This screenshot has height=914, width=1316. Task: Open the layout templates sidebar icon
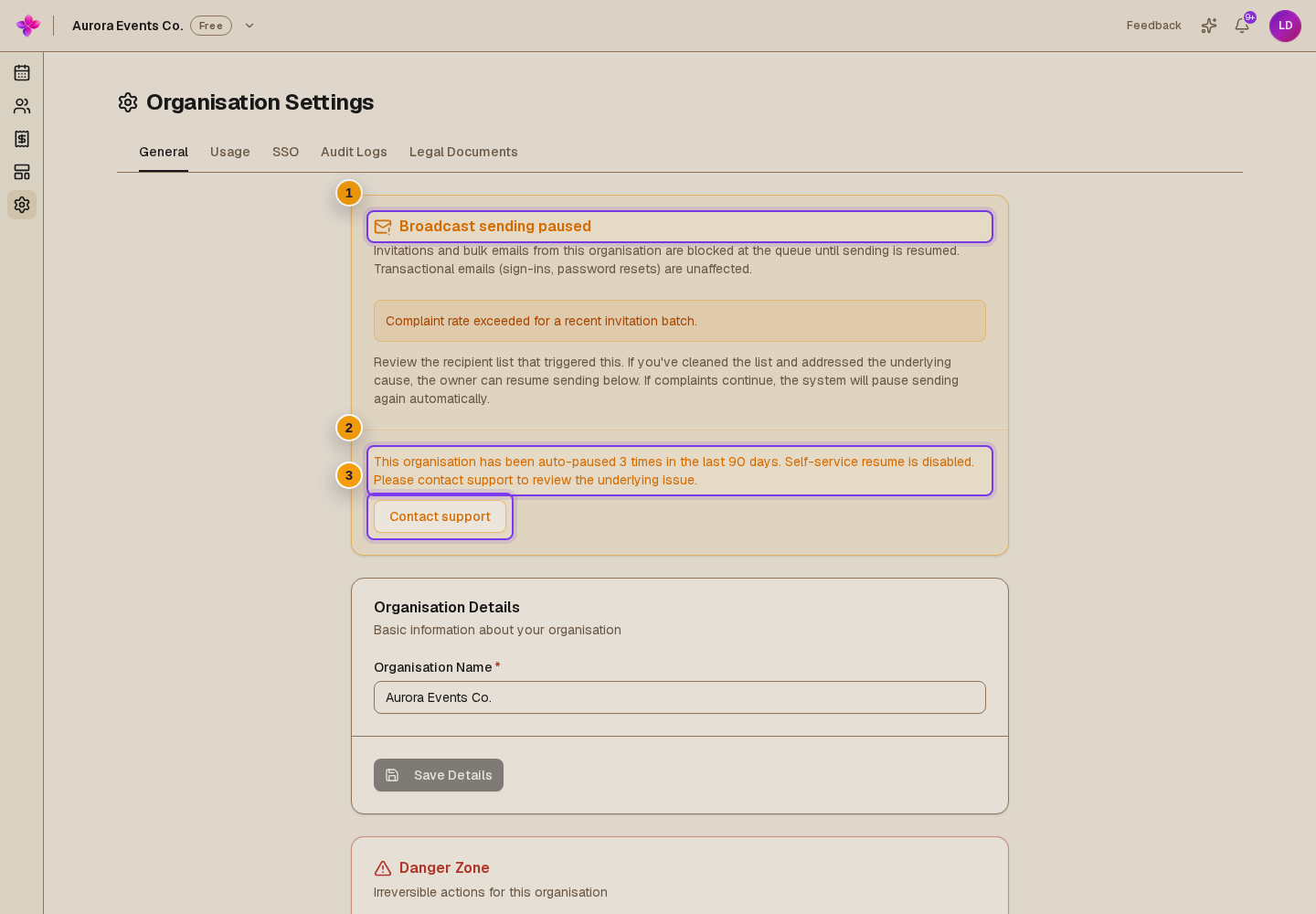tap(22, 172)
